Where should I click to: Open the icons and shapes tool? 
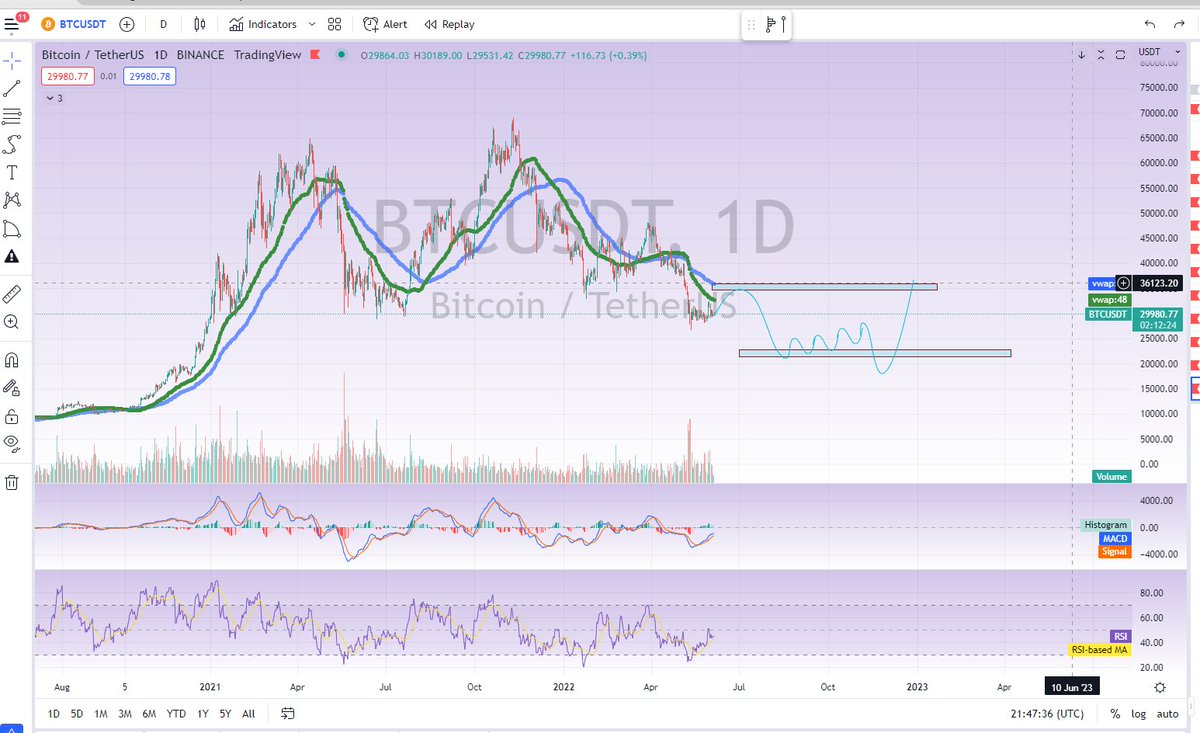12,256
